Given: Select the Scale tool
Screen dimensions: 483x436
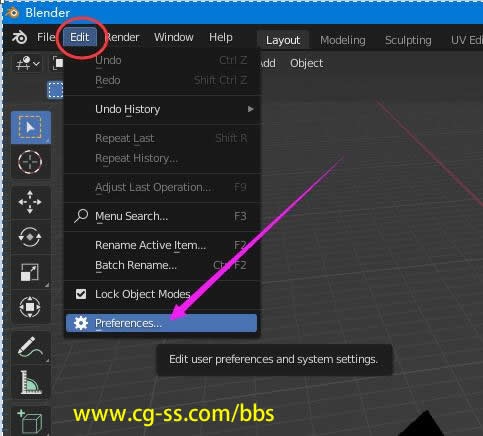Looking at the screenshot, I should click(30, 272).
